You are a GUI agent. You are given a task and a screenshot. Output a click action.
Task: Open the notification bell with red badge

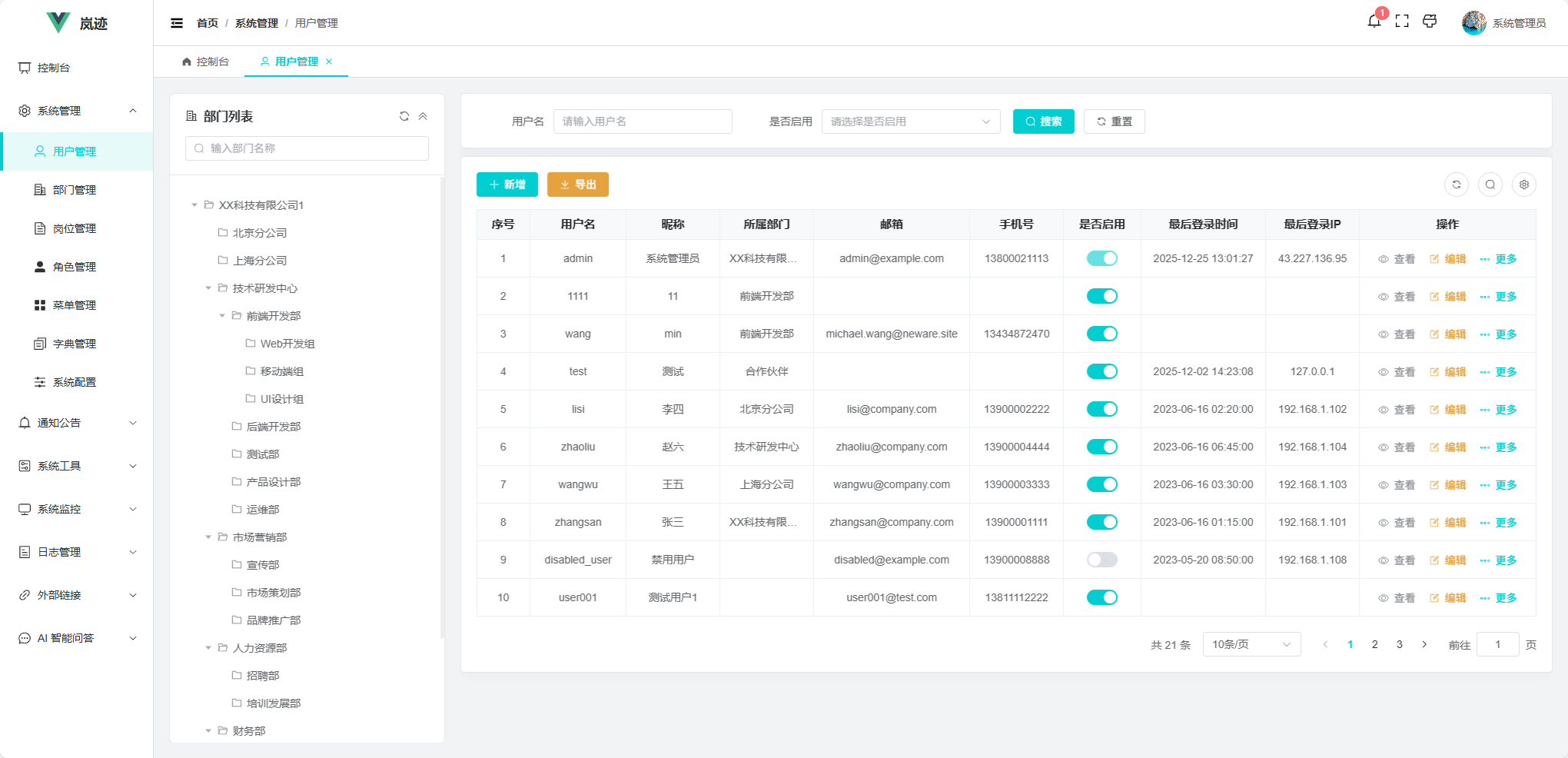1375,22
